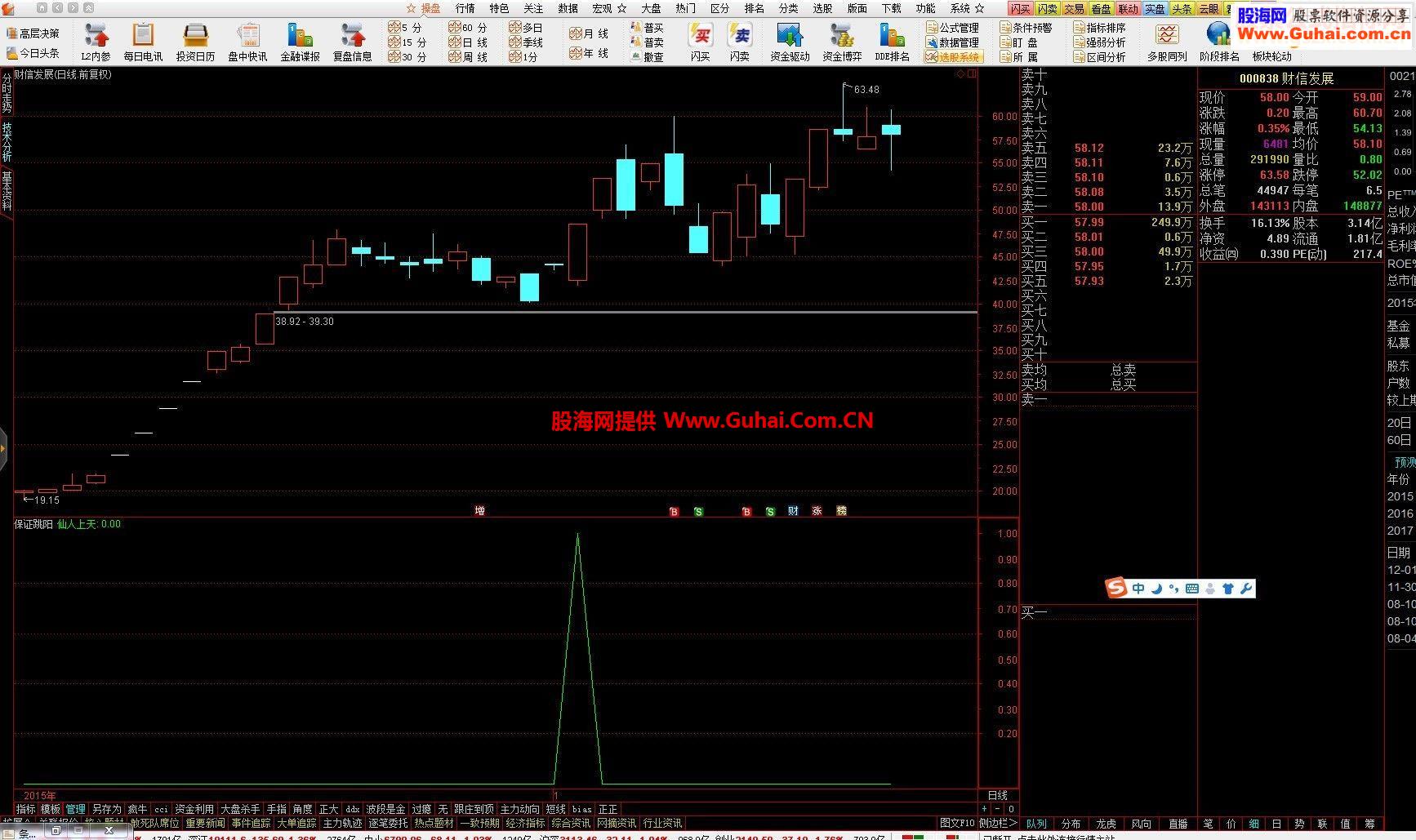Screen dimensions: 1416x840
Task: Click 普卖 normal sell button
Action: [x=648, y=42]
